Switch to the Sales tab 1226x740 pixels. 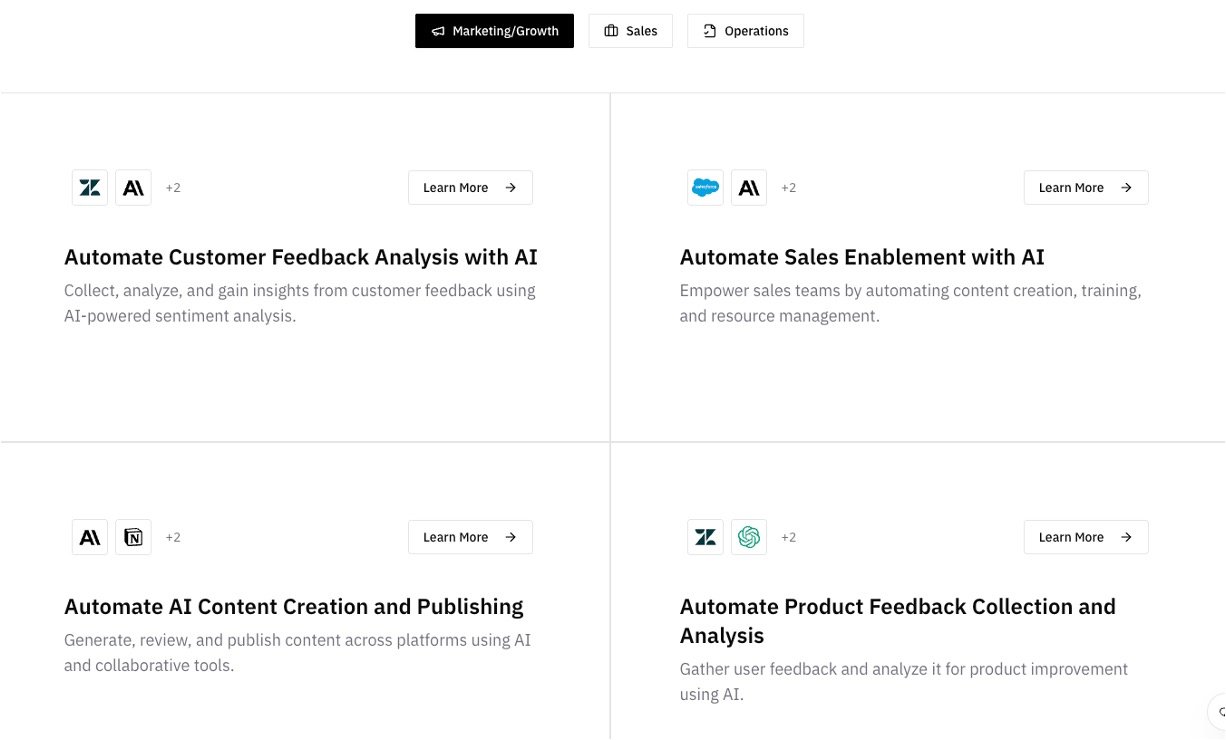coord(630,31)
